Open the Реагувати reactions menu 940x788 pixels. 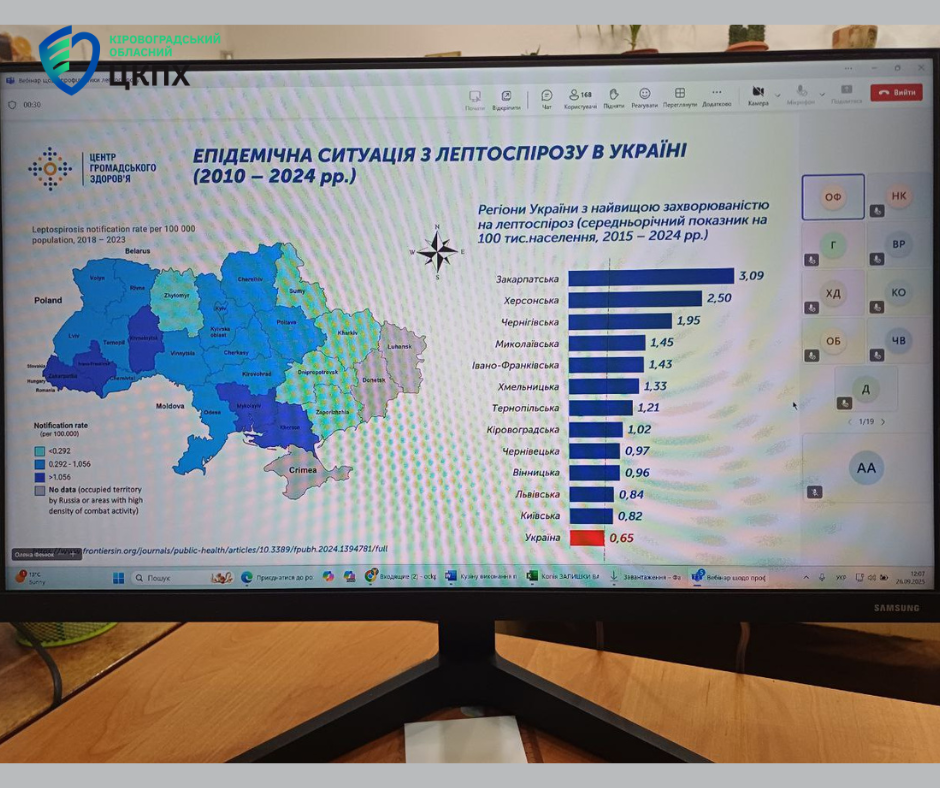[x=645, y=97]
